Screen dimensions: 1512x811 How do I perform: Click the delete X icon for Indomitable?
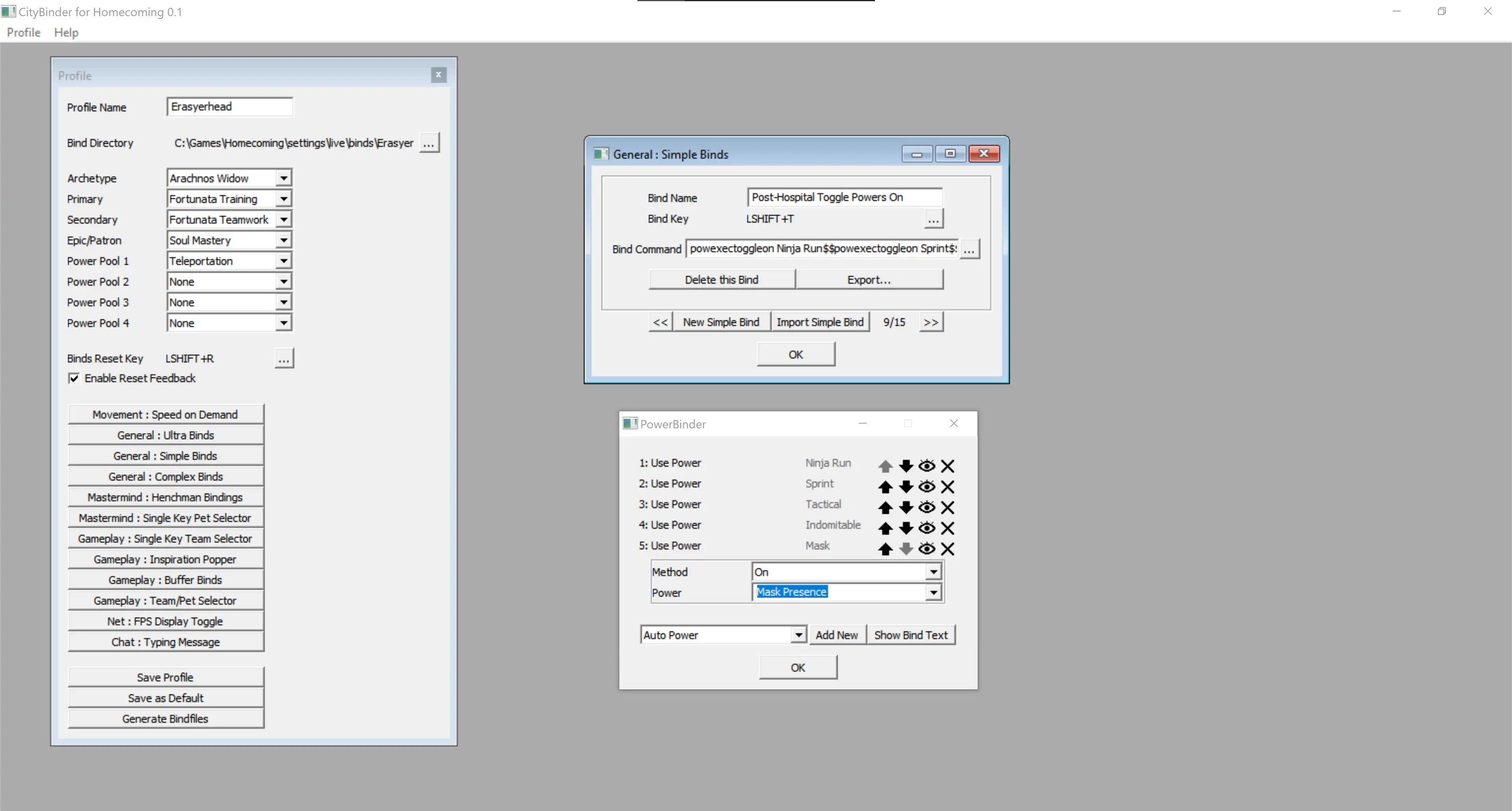point(948,527)
